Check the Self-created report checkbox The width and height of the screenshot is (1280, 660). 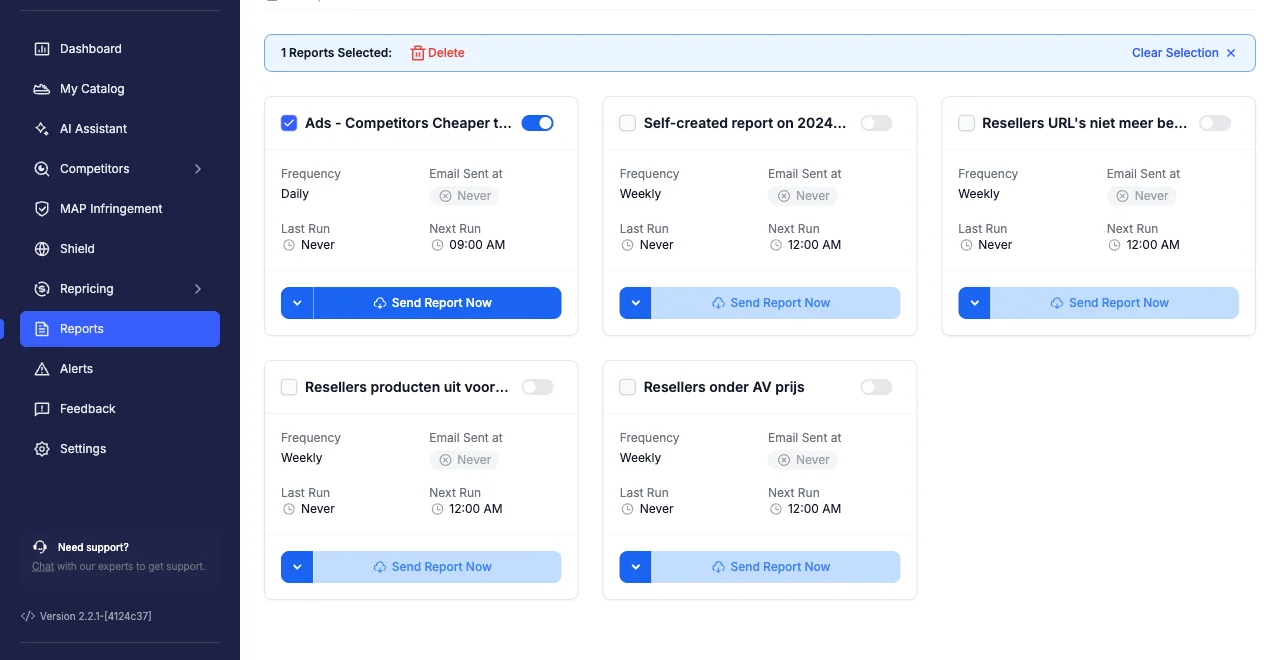tap(628, 123)
